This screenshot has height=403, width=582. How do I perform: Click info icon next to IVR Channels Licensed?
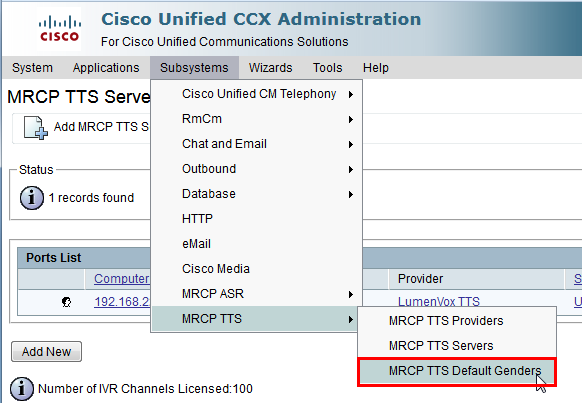coord(22,389)
